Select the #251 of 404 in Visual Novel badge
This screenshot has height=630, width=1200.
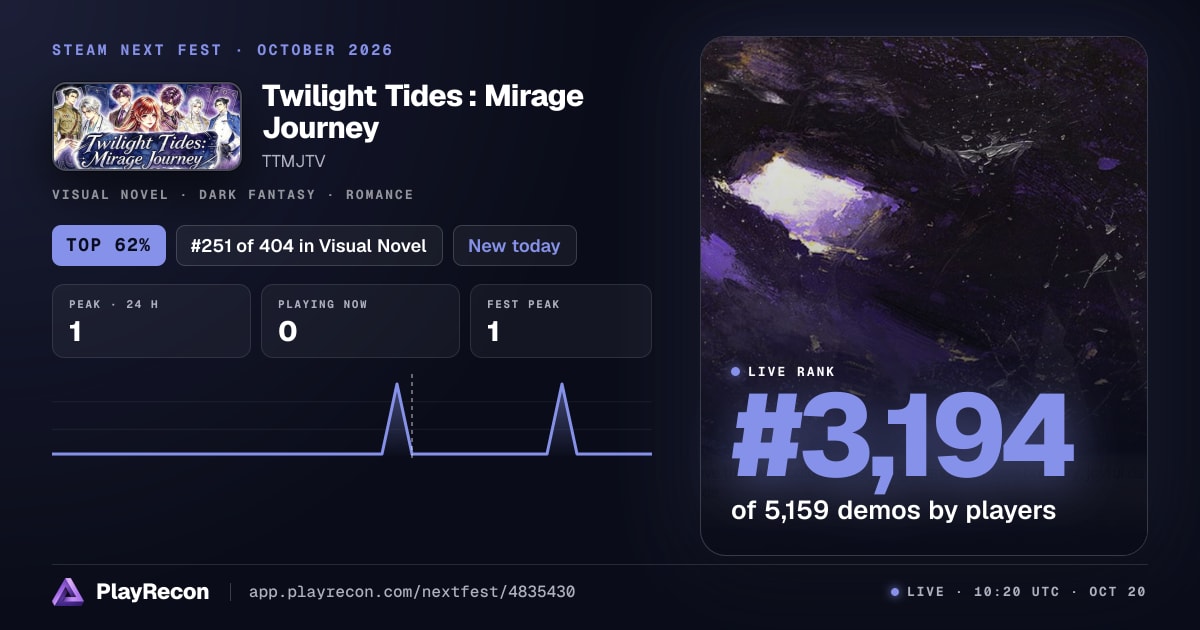[309, 246]
